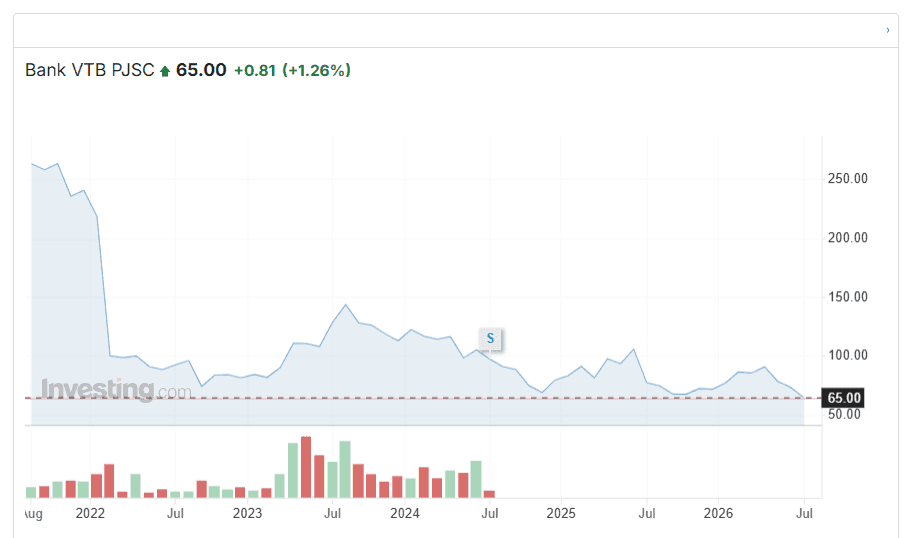The image size is (906, 538).
Task: Click the 150.00 price axis label
Action: (x=848, y=296)
